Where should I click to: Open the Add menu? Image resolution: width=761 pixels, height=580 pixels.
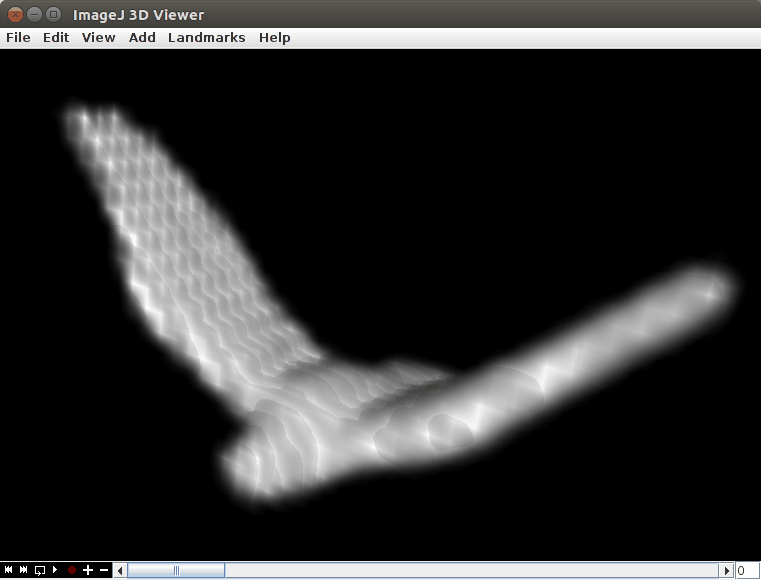coord(142,38)
